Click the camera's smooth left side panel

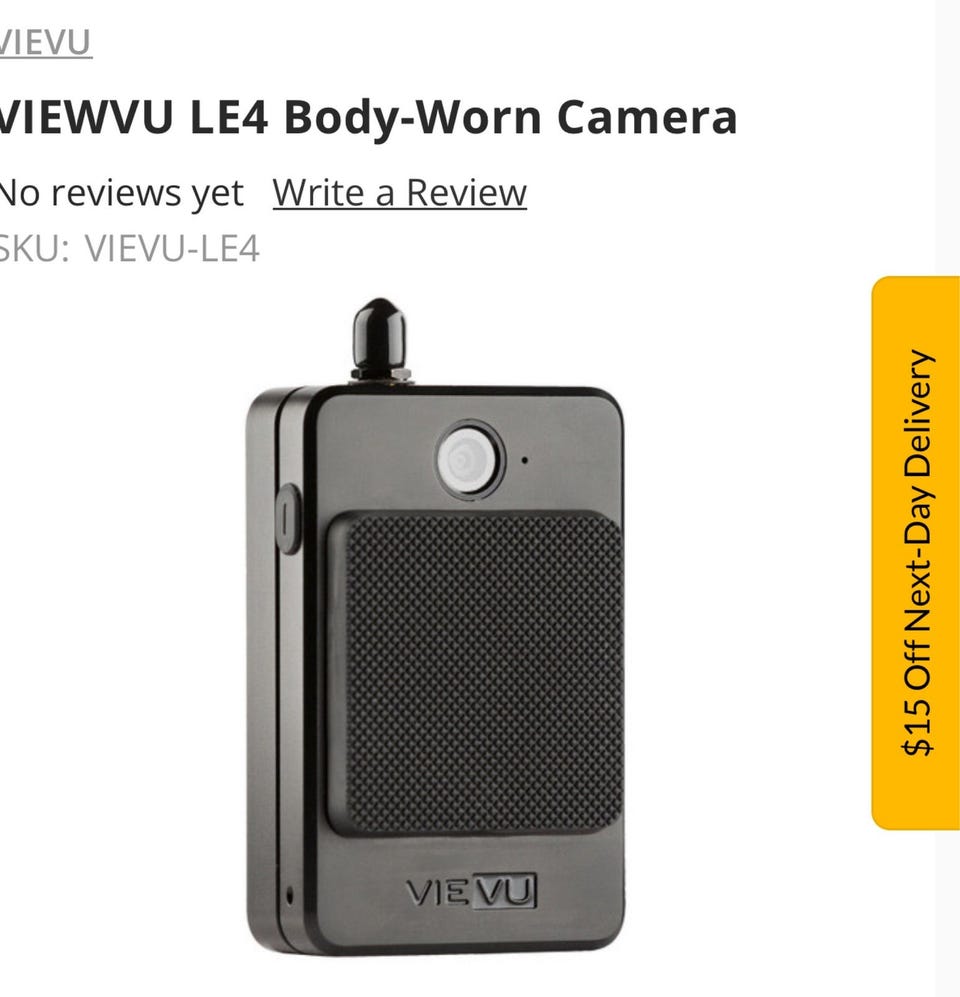262,674
